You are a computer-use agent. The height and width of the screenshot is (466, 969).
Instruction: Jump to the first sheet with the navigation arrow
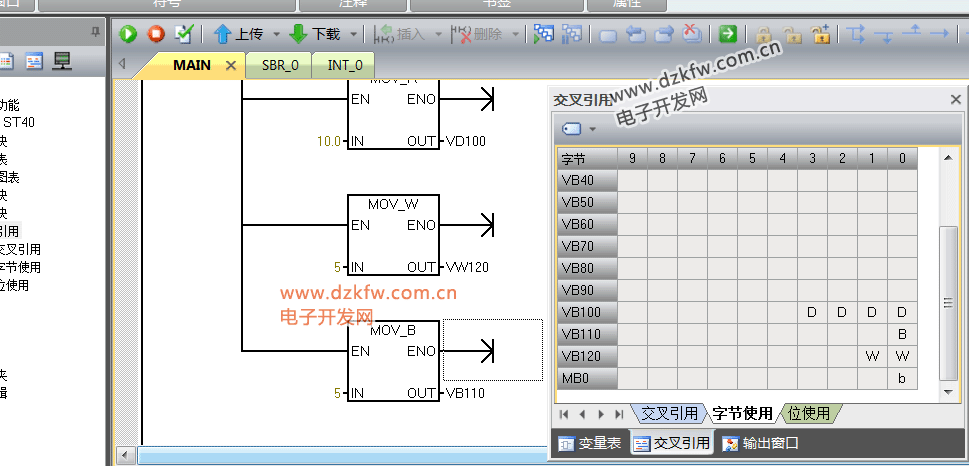565,413
